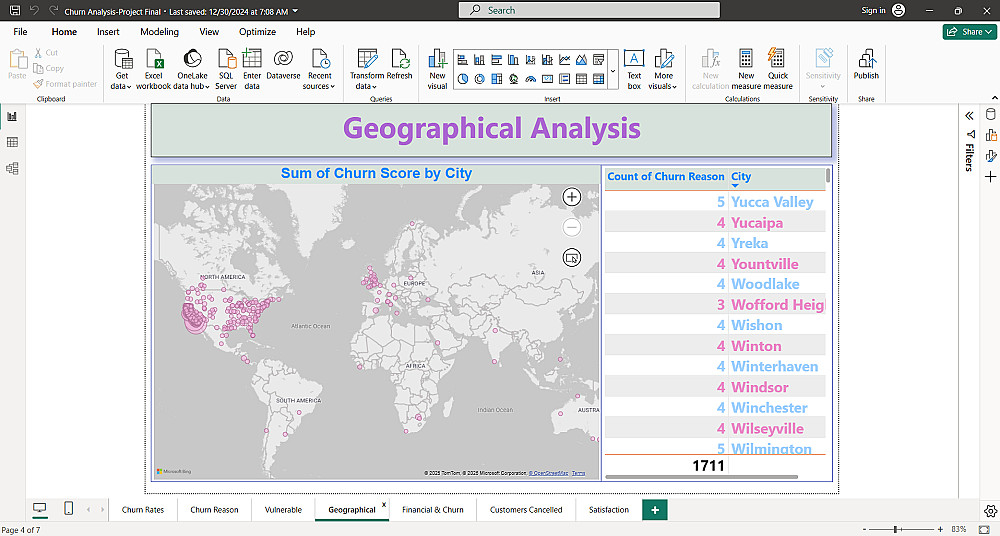The width and height of the screenshot is (1000, 536).
Task: Switch to the Churn Reason page tab
Action: 214,510
